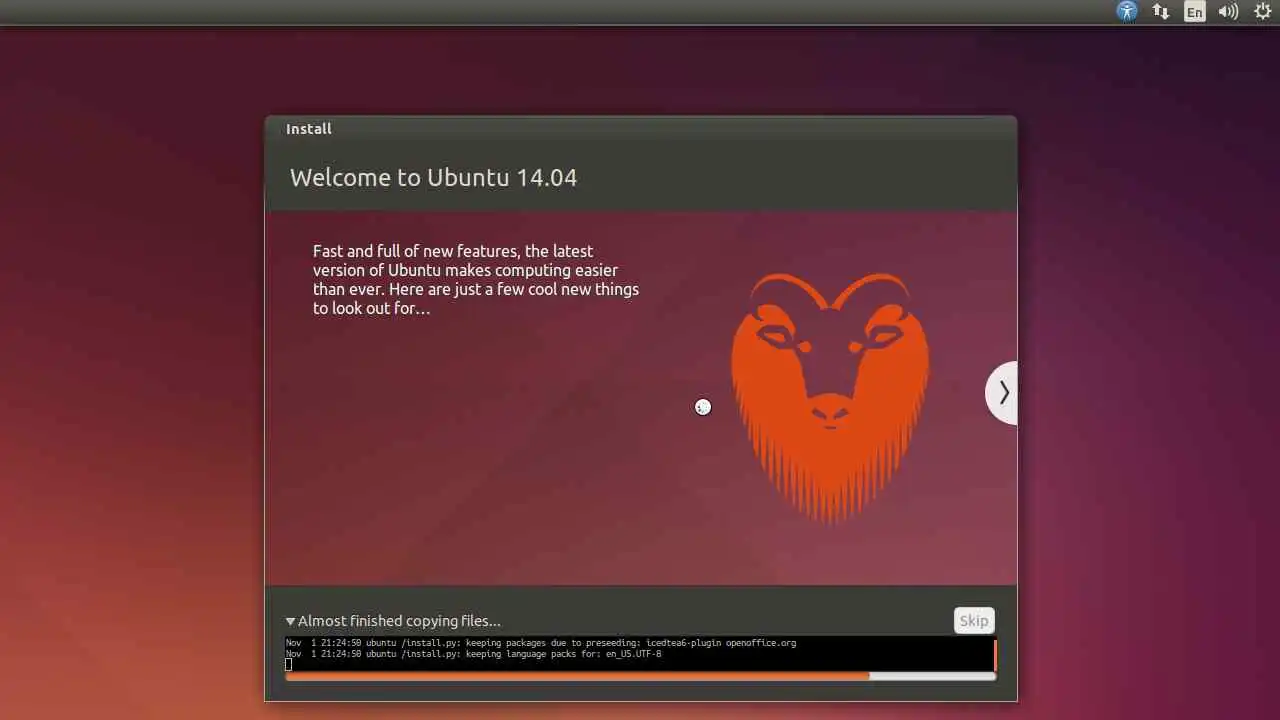Image resolution: width=1280 pixels, height=720 pixels.
Task: Advance slideshow with the next arrow
Action: click(x=1002, y=393)
